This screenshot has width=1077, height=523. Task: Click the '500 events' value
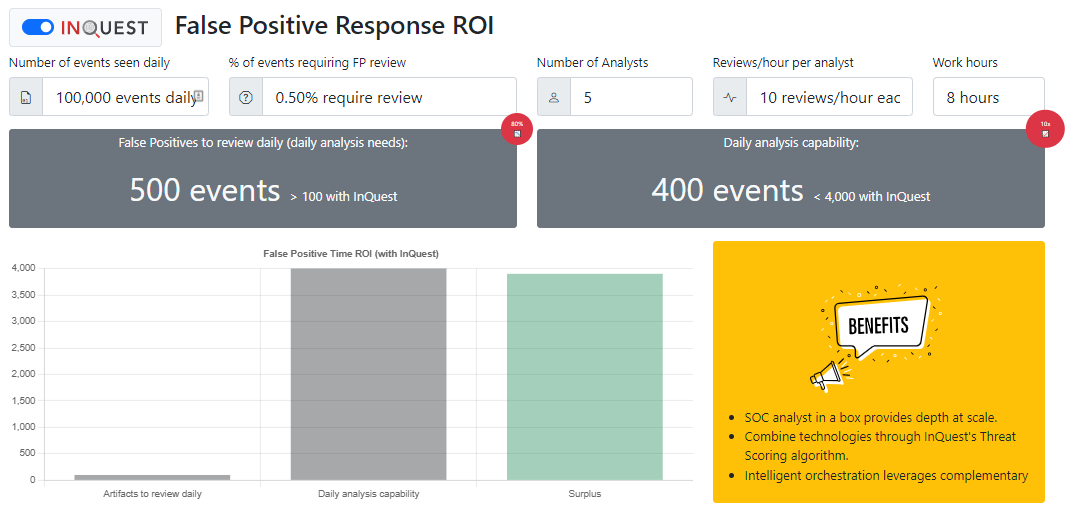click(x=205, y=190)
